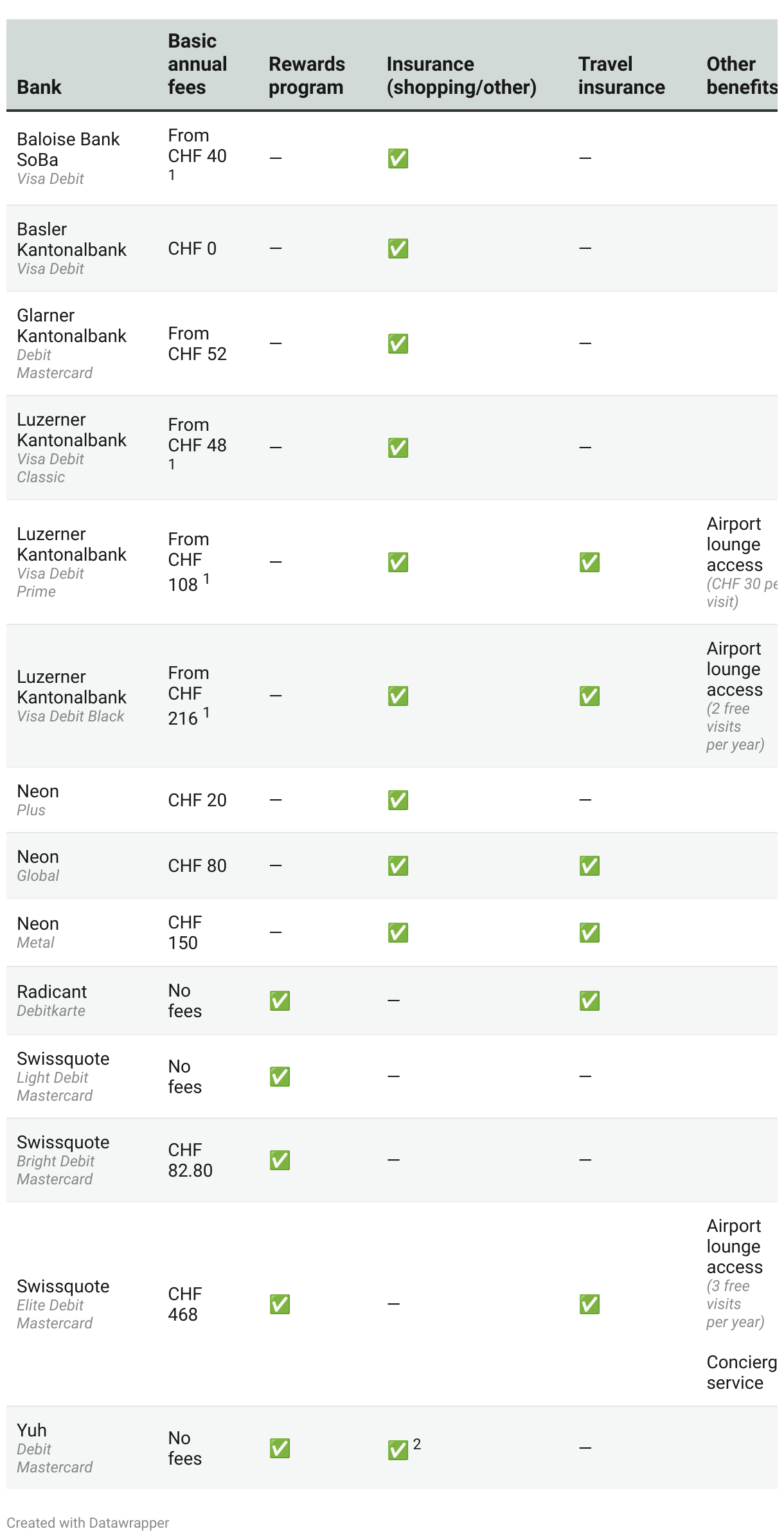Click the Other benefits column header

741,75
